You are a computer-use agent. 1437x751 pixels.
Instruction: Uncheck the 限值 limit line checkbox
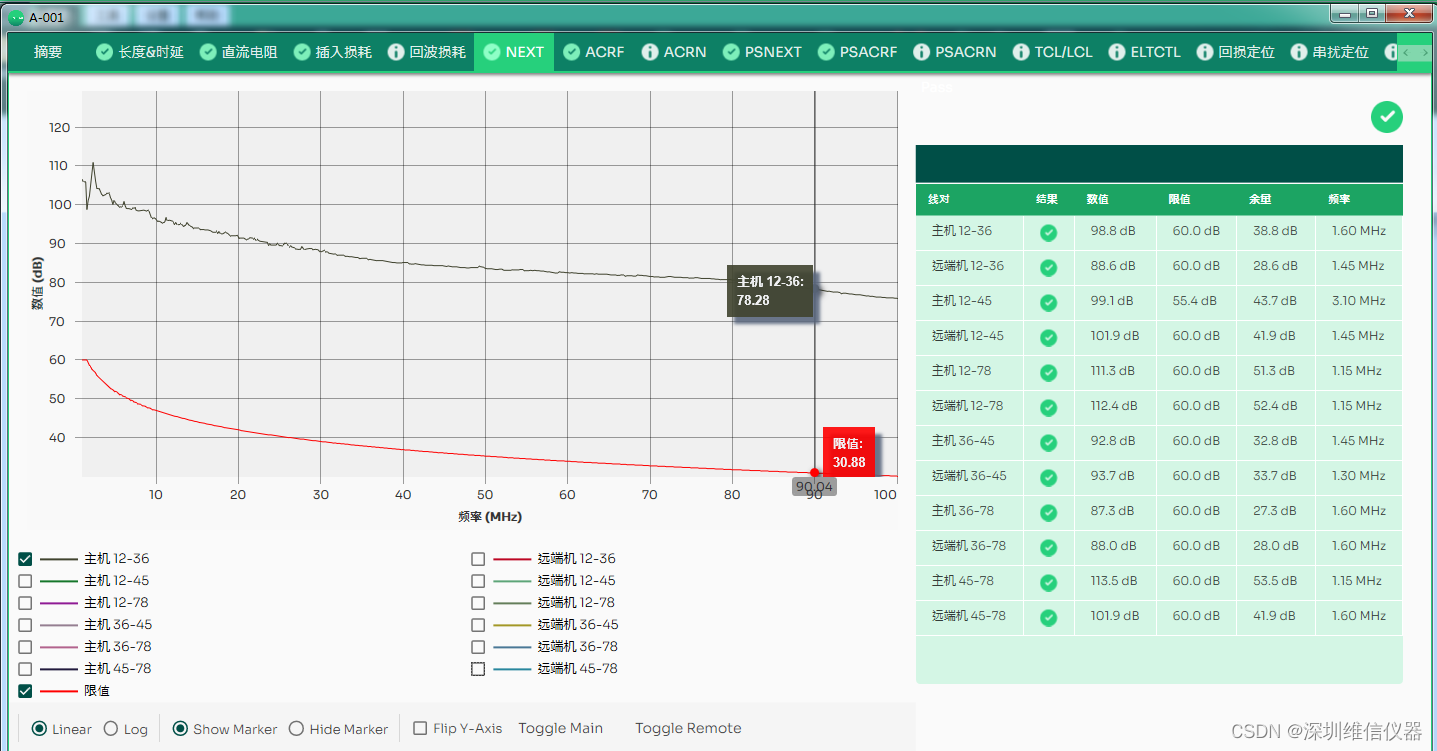pos(25,691)
